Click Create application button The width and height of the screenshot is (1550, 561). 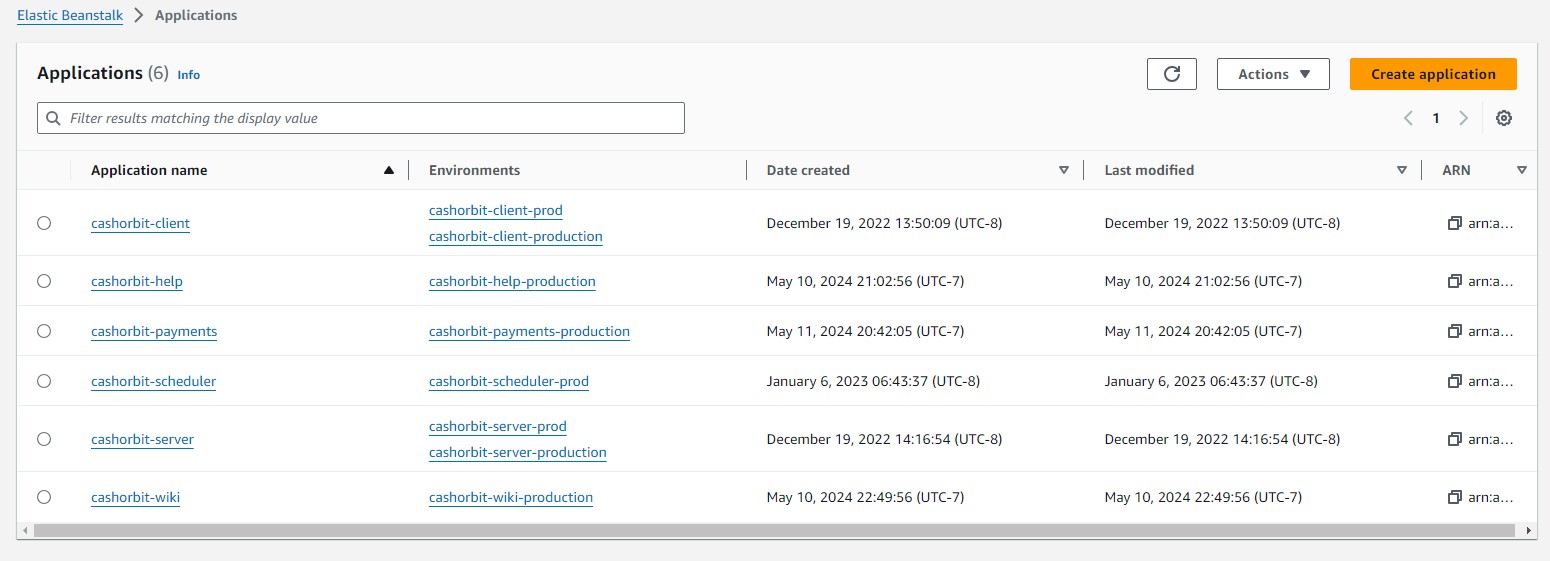tap(1432, 74)
